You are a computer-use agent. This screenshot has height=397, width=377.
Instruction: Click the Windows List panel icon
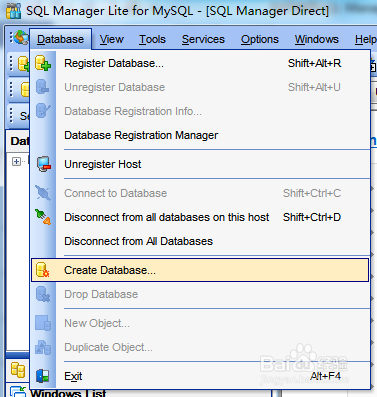point(18,391)
